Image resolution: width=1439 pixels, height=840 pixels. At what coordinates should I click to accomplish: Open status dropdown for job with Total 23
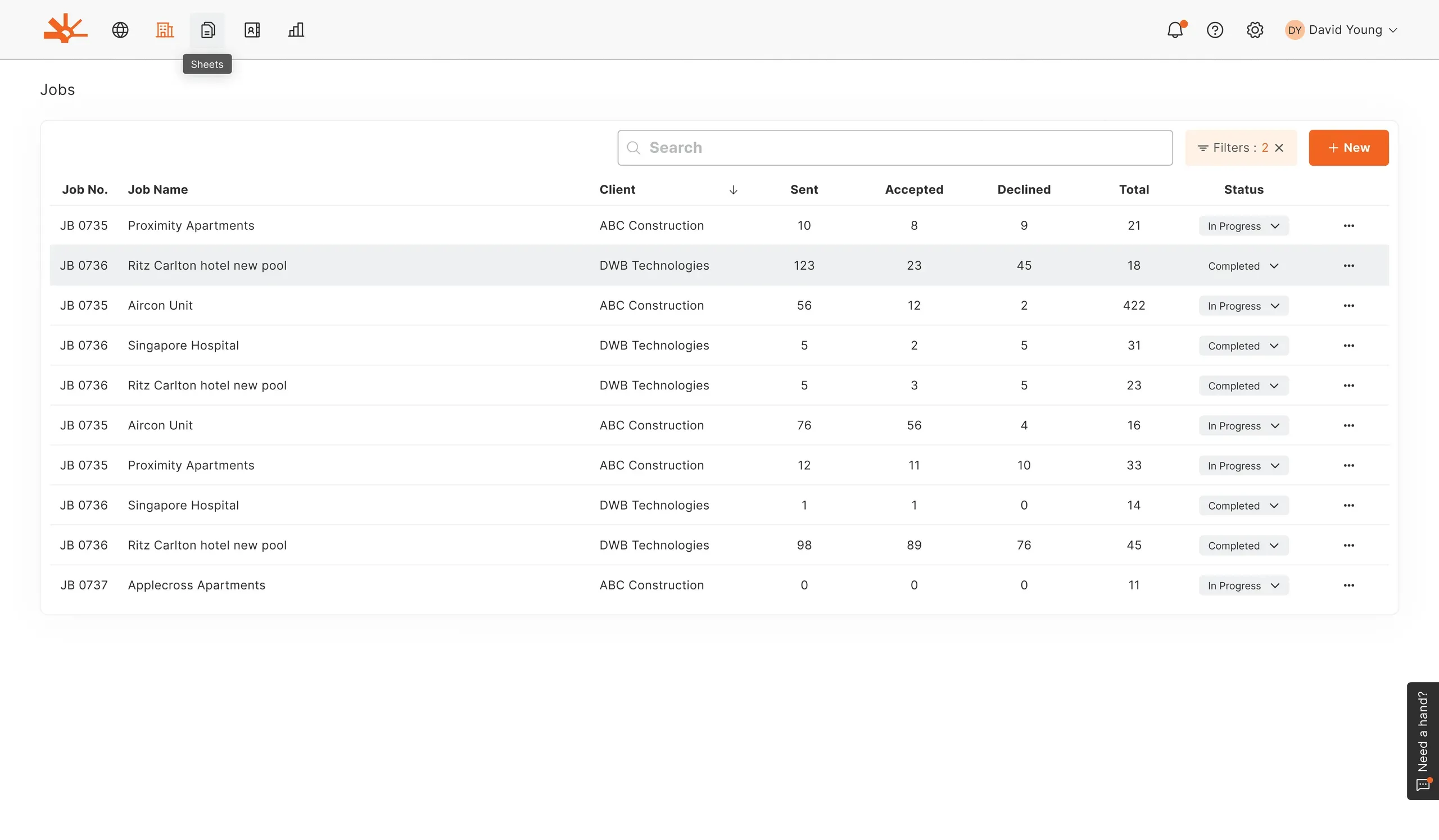[x=1243, y=386]
